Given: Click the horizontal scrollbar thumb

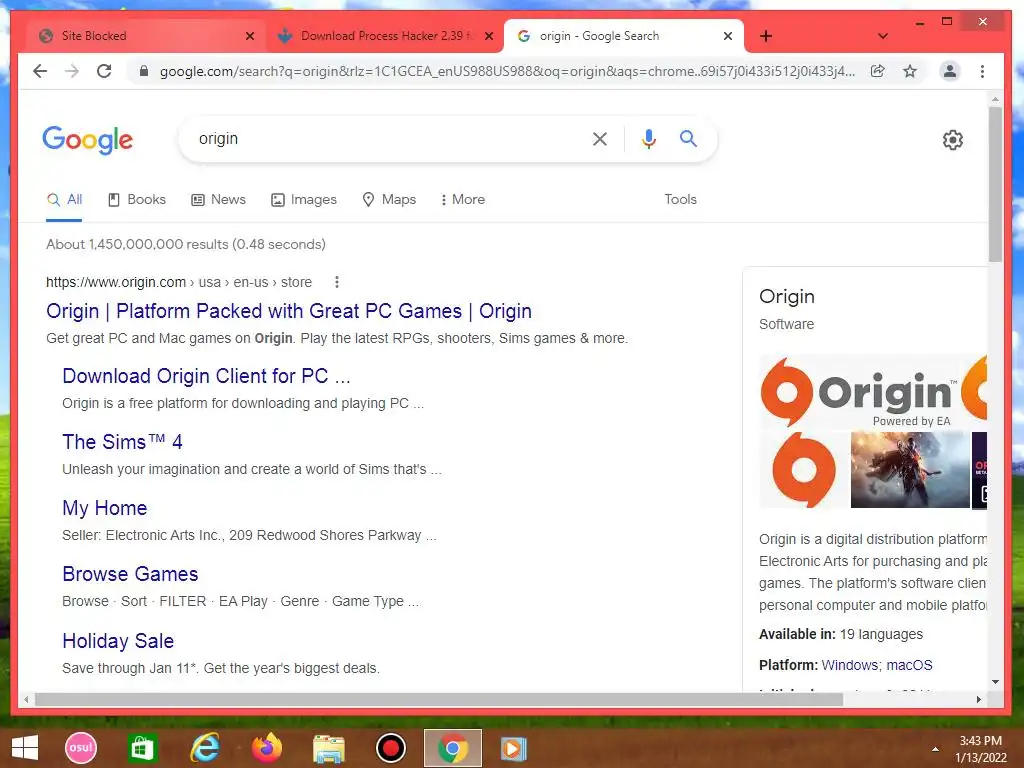Looking at the screenshot, I should [439, 699].
